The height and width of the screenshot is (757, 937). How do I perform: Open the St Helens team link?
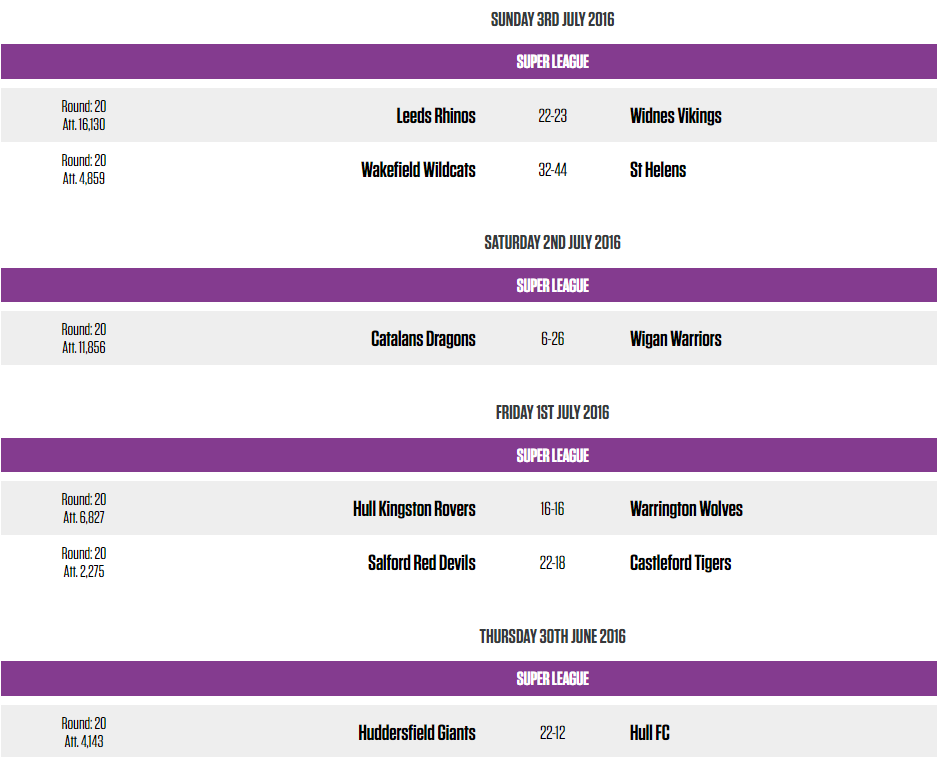pyautogui.click(x=658, y=170)
